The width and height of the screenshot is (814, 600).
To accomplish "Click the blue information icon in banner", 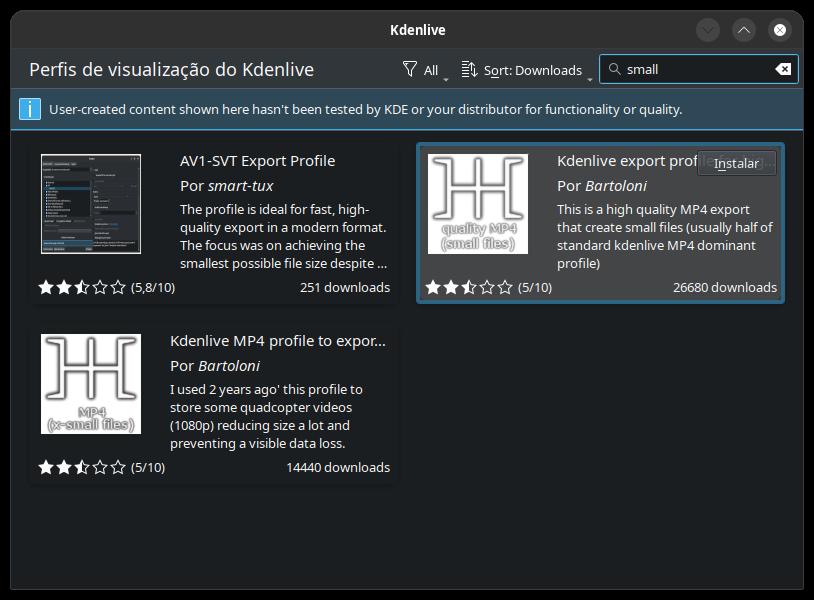I will pyautogui.click(x=30, y=110).
